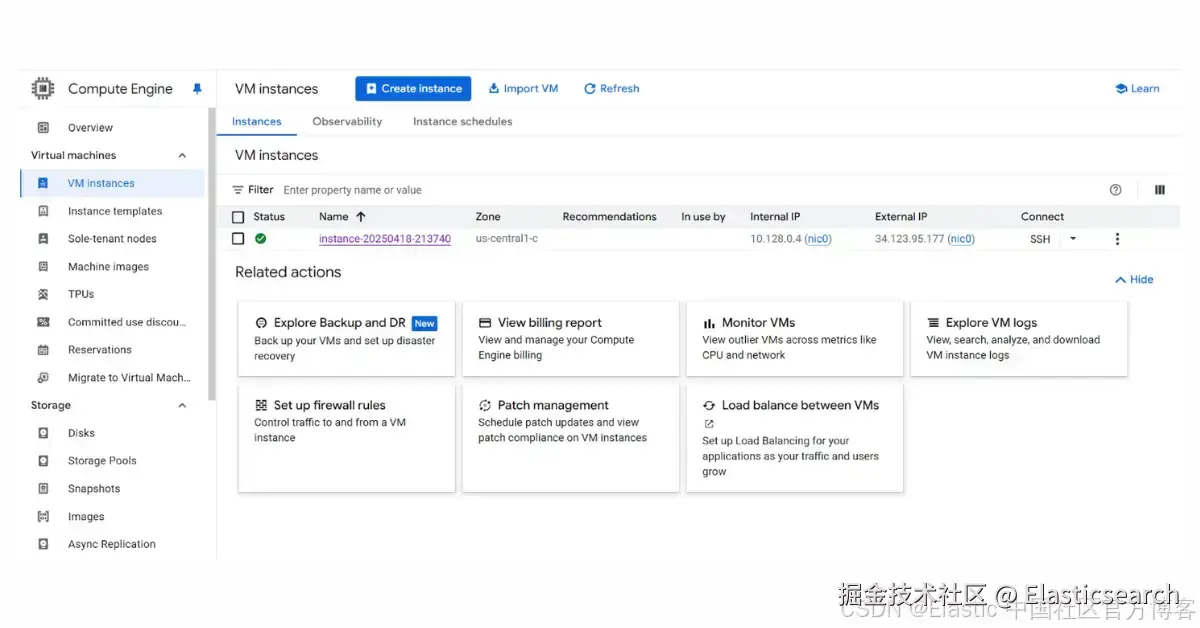
Task: Click the Disks sidebar icon
Action: pos(43,433)
